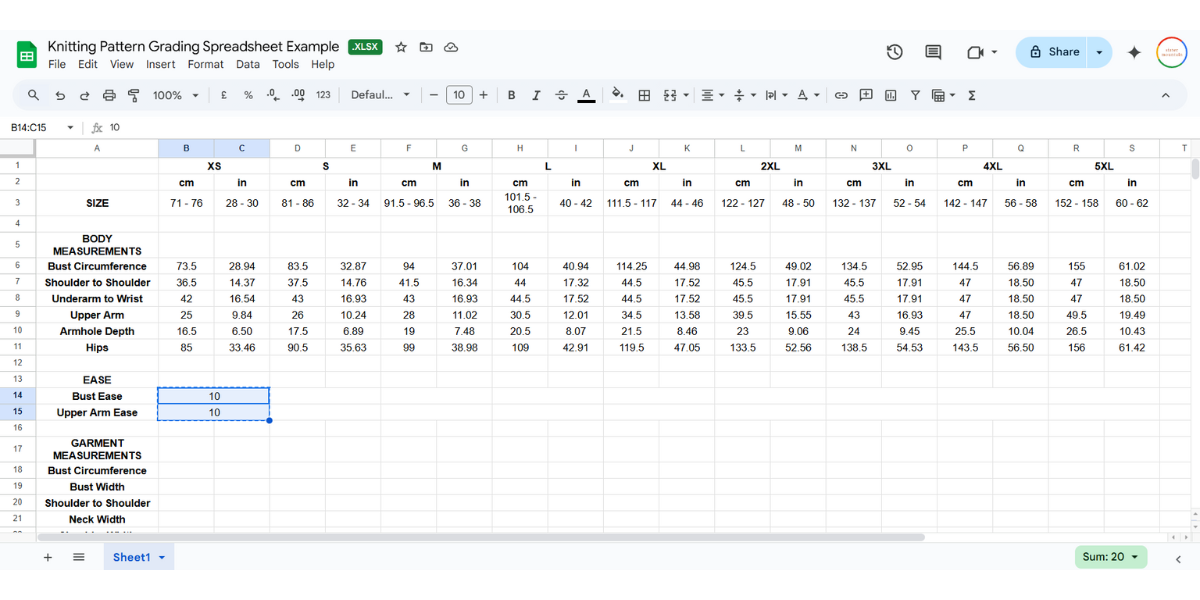Open the Help menu
The width and height of the screenshot is (1200, 600).
tap(323, 64)
